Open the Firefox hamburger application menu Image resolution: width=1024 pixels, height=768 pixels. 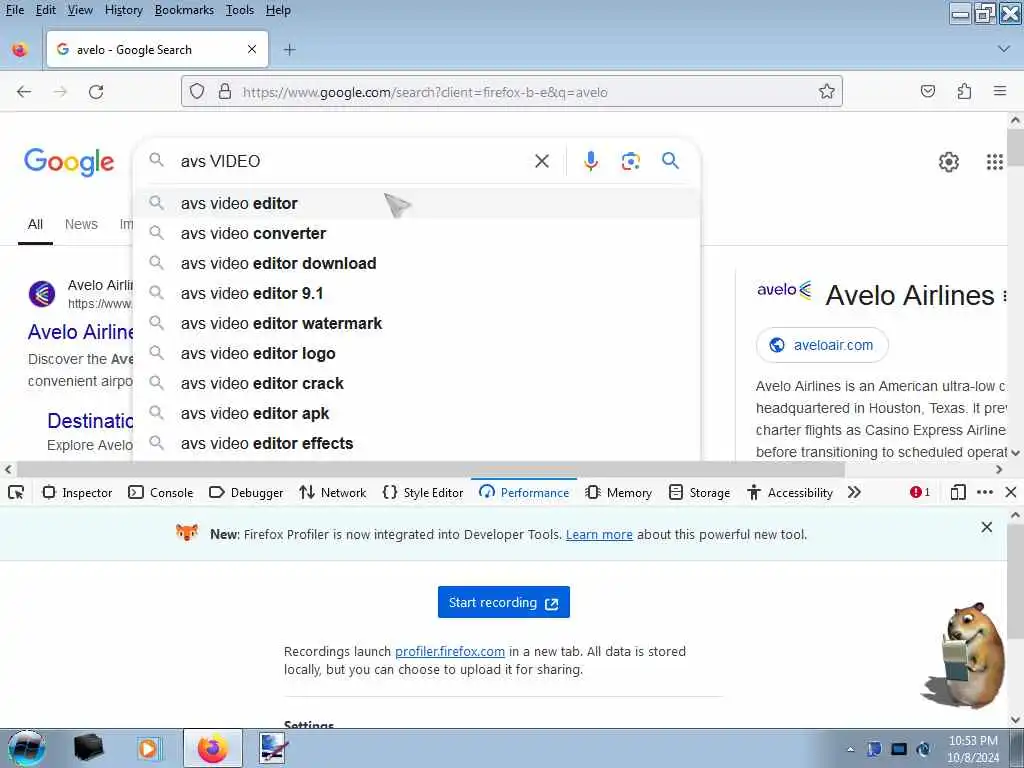tap(1000, 91)
